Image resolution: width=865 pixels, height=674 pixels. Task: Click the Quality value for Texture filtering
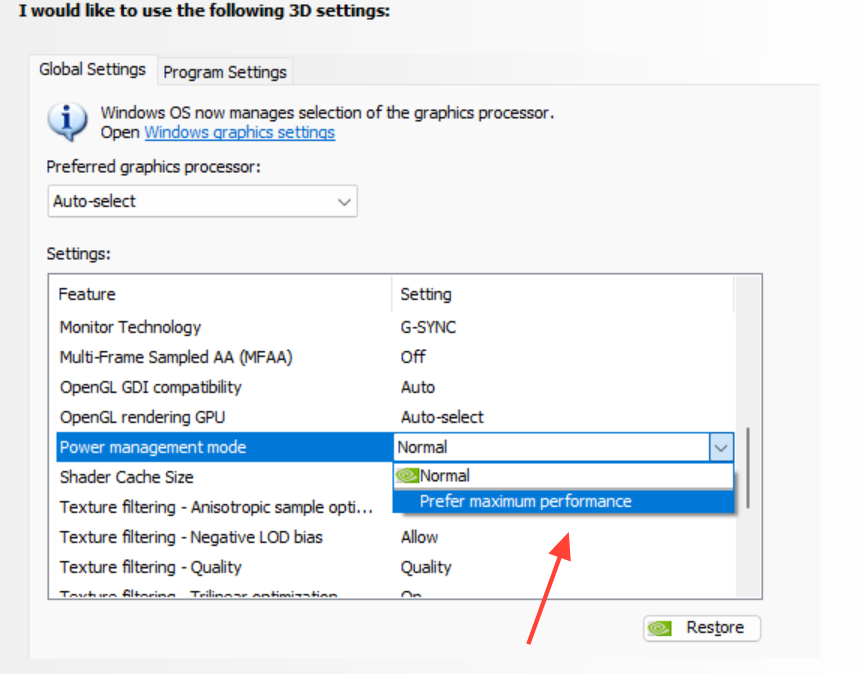426,568
